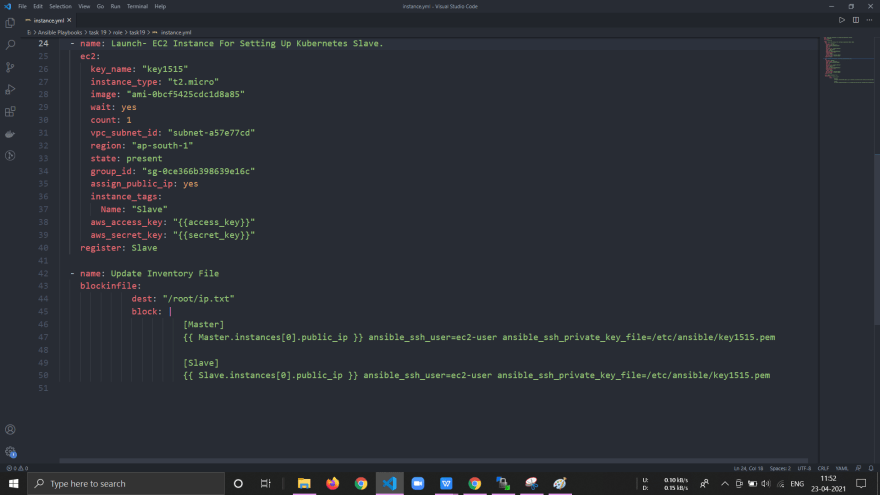Show hidden system tray icons chevron
This screenshot has height=495, width=880.
(x=725, y=483)
